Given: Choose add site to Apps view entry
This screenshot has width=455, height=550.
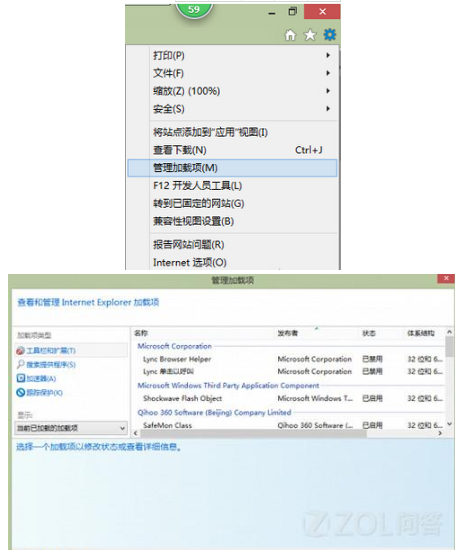Looking at the screenshot, I should [x=232, y=132].
